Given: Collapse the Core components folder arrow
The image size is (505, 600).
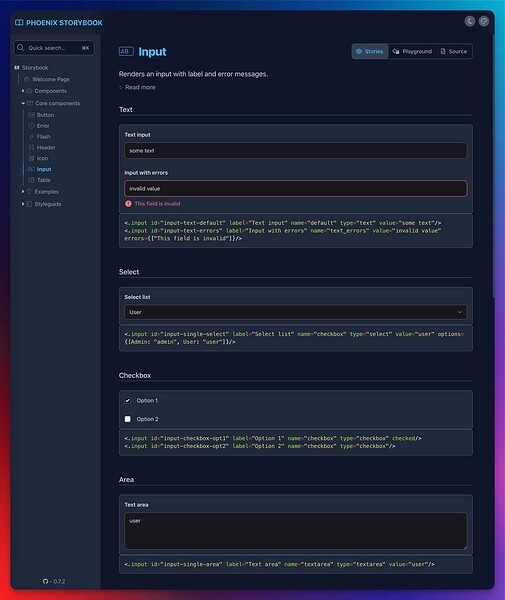Looking at the screenshot, I should (23, 103).
